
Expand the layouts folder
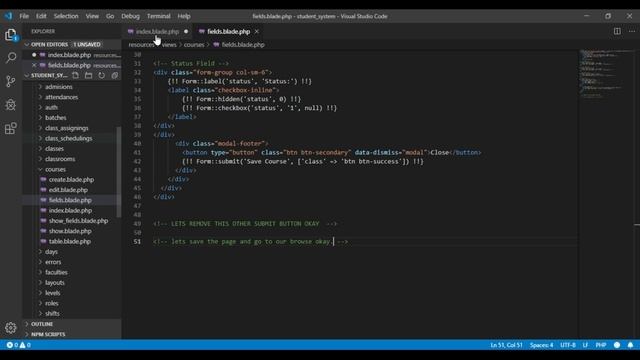pyautogui.click(x=55, y=283)
